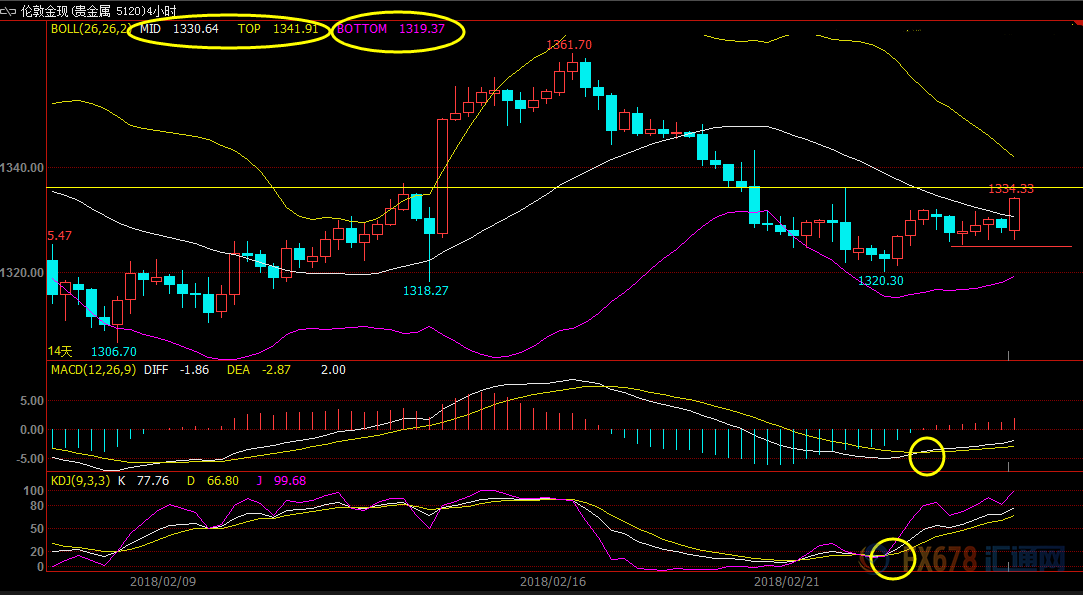
Task: Click the TOP 1341.91 value
Action: coord(278,29)
